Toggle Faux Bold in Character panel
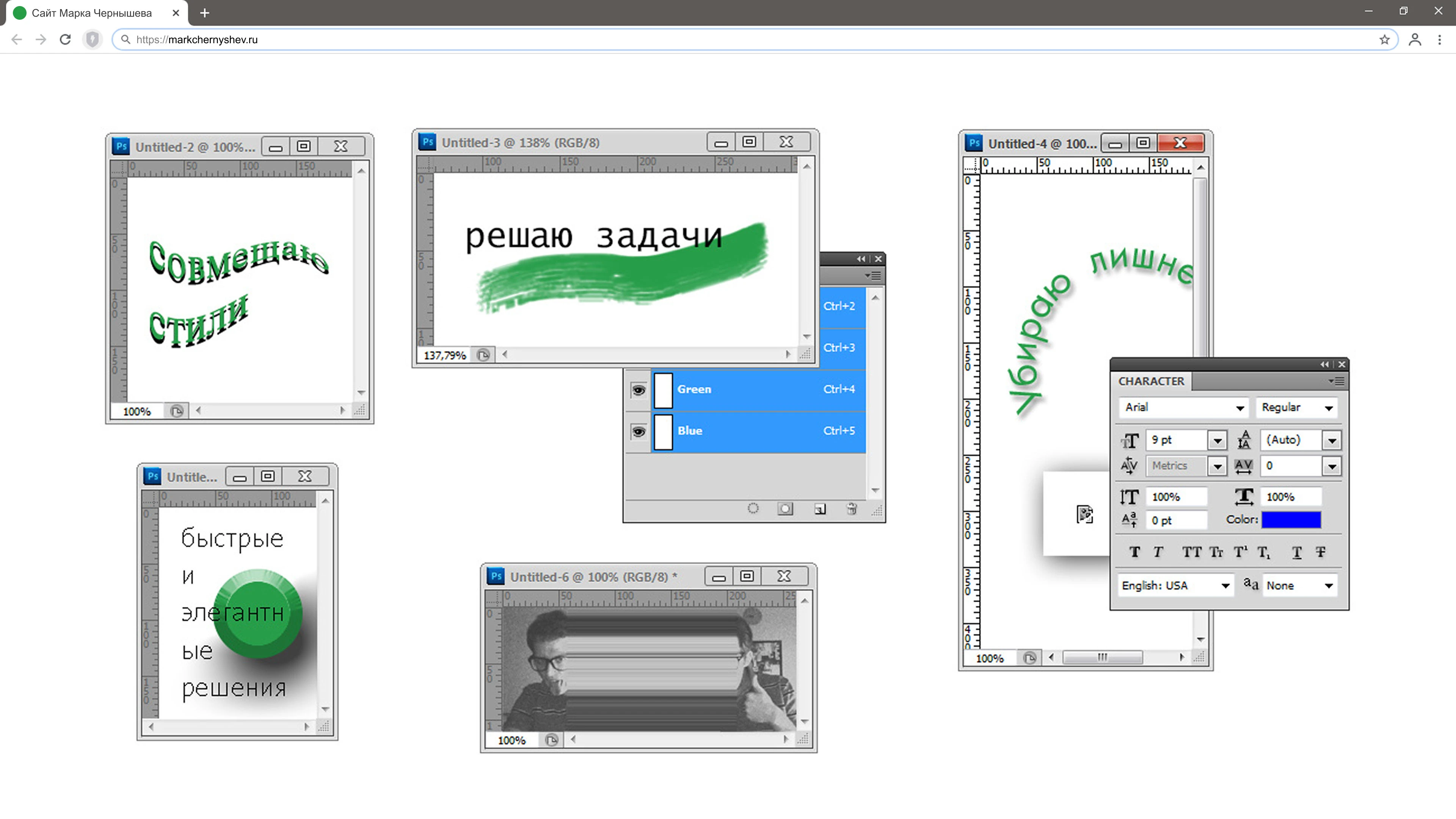 pos(1134,552)
